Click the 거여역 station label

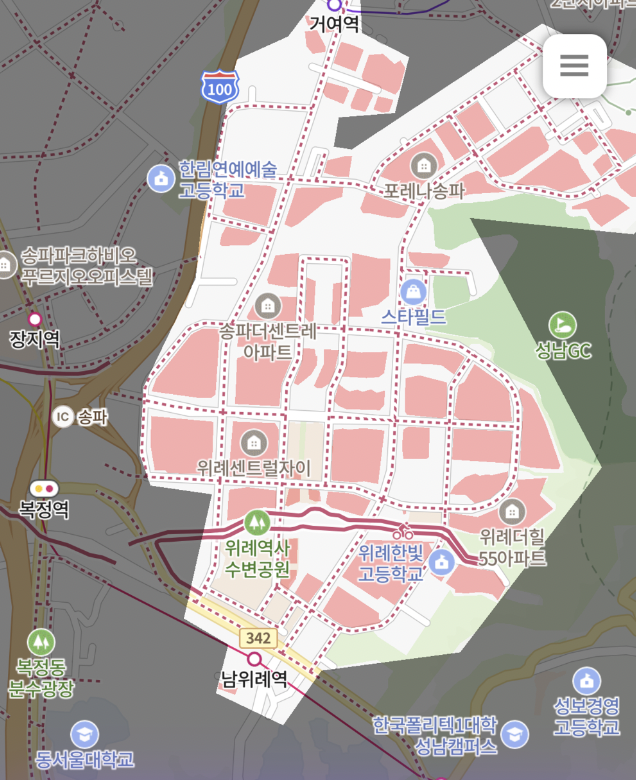pyautogui.click(x=334, y=24)
